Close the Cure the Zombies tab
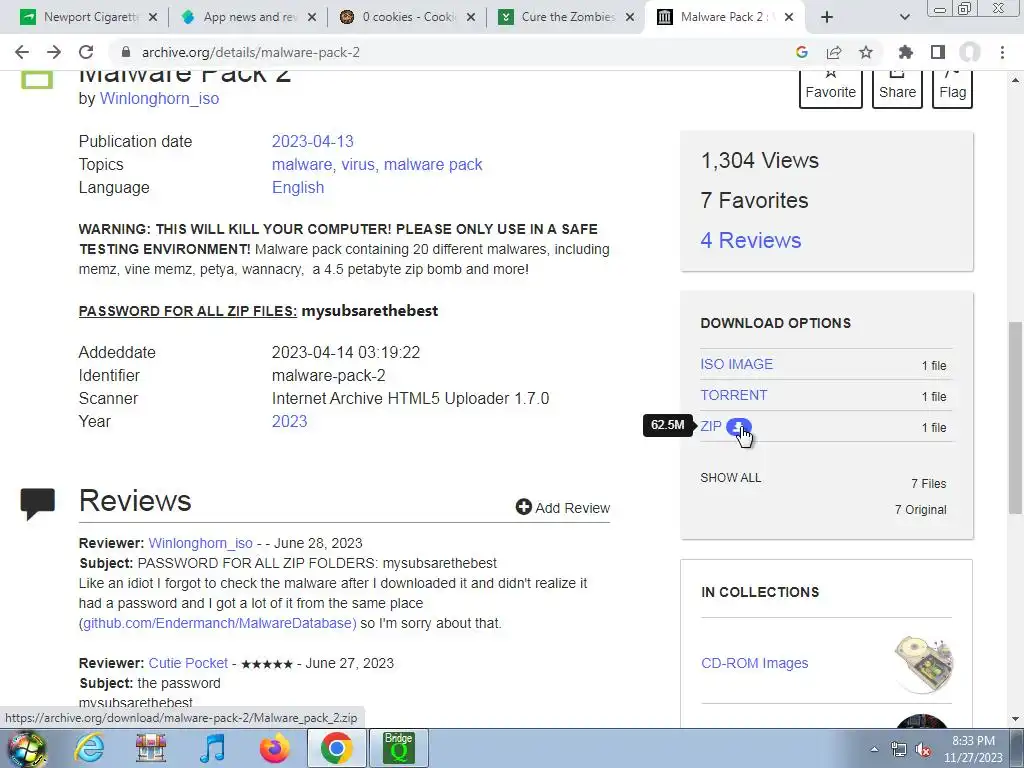This screenshot has width=1024, height=768. tap(630, 17)
